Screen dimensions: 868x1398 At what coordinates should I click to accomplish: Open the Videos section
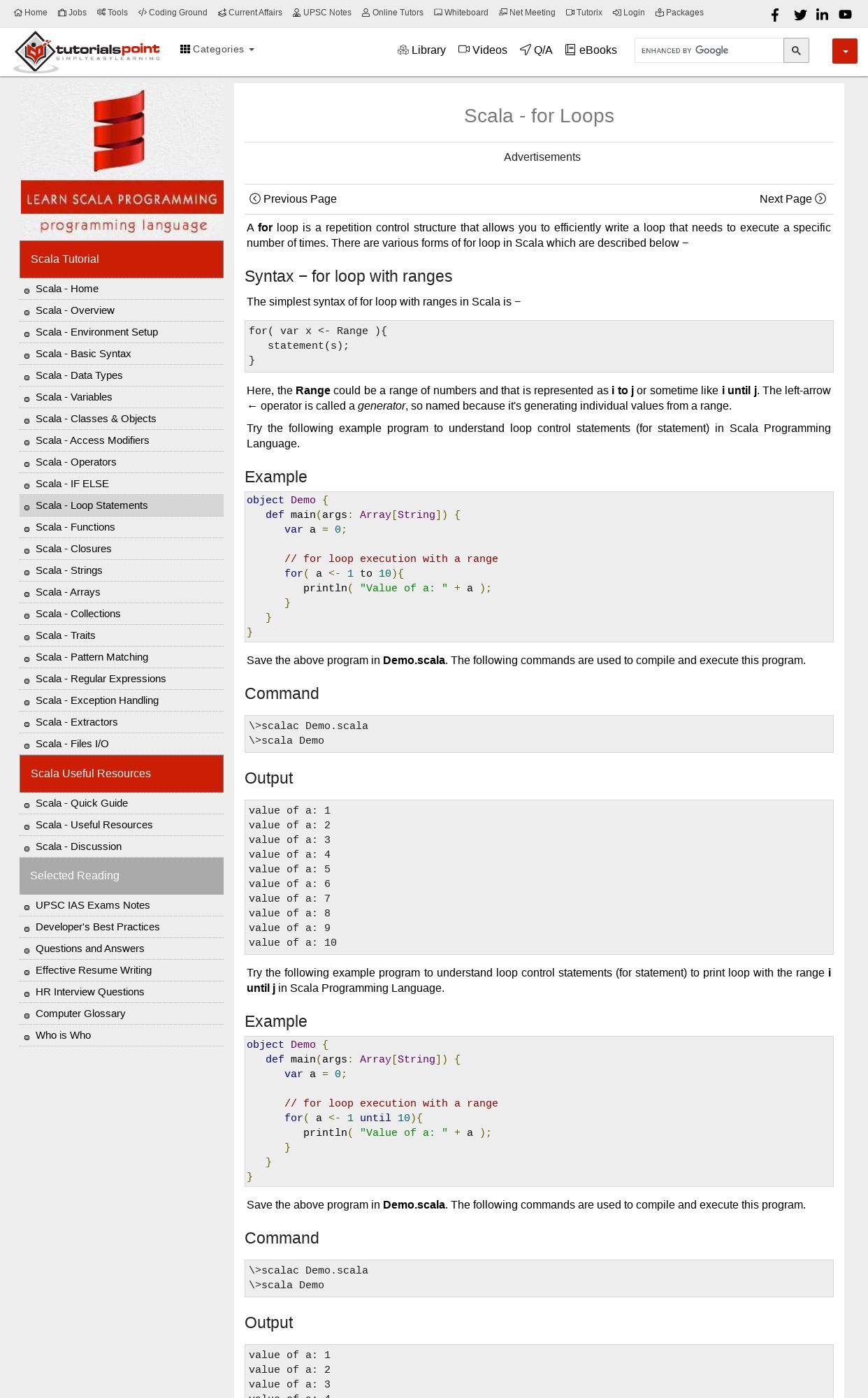(483, 50)
